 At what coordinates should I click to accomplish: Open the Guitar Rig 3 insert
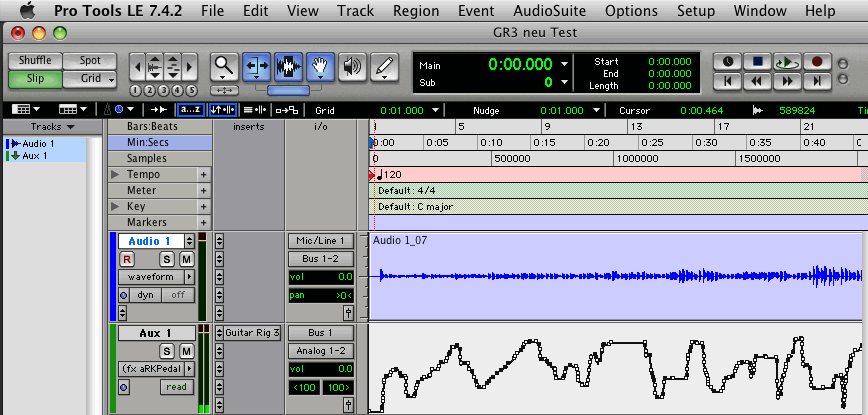tap(252, 333)
